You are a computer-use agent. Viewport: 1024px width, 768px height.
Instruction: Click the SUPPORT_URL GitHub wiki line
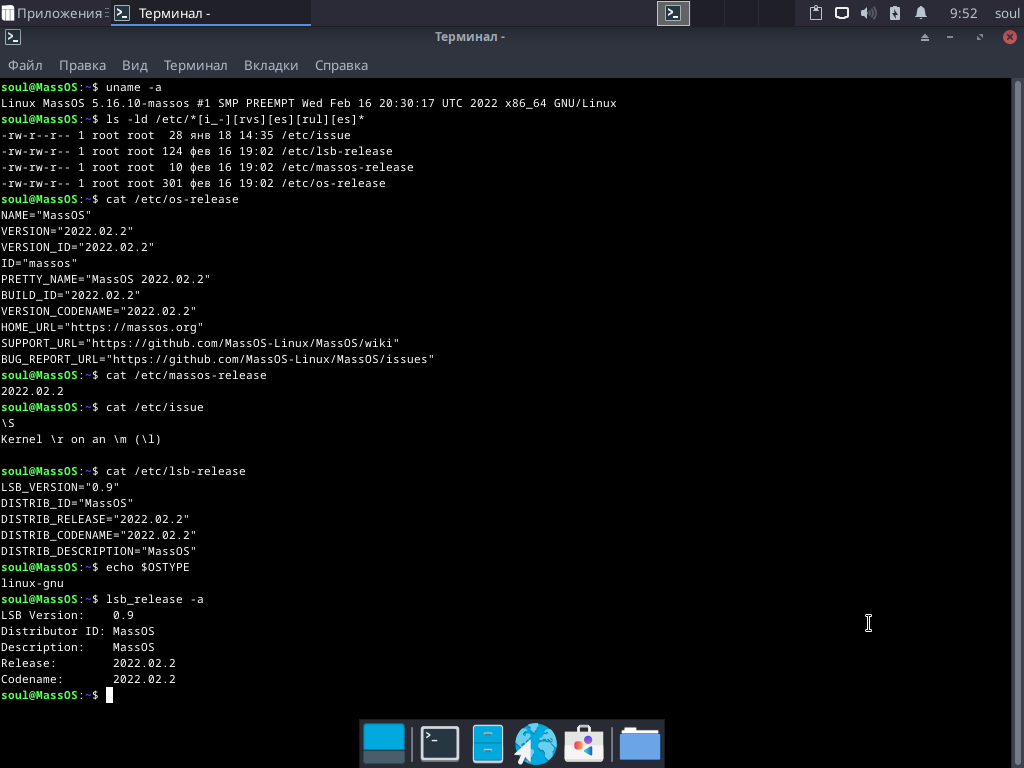pyautogui.click(x=200, y=343)
